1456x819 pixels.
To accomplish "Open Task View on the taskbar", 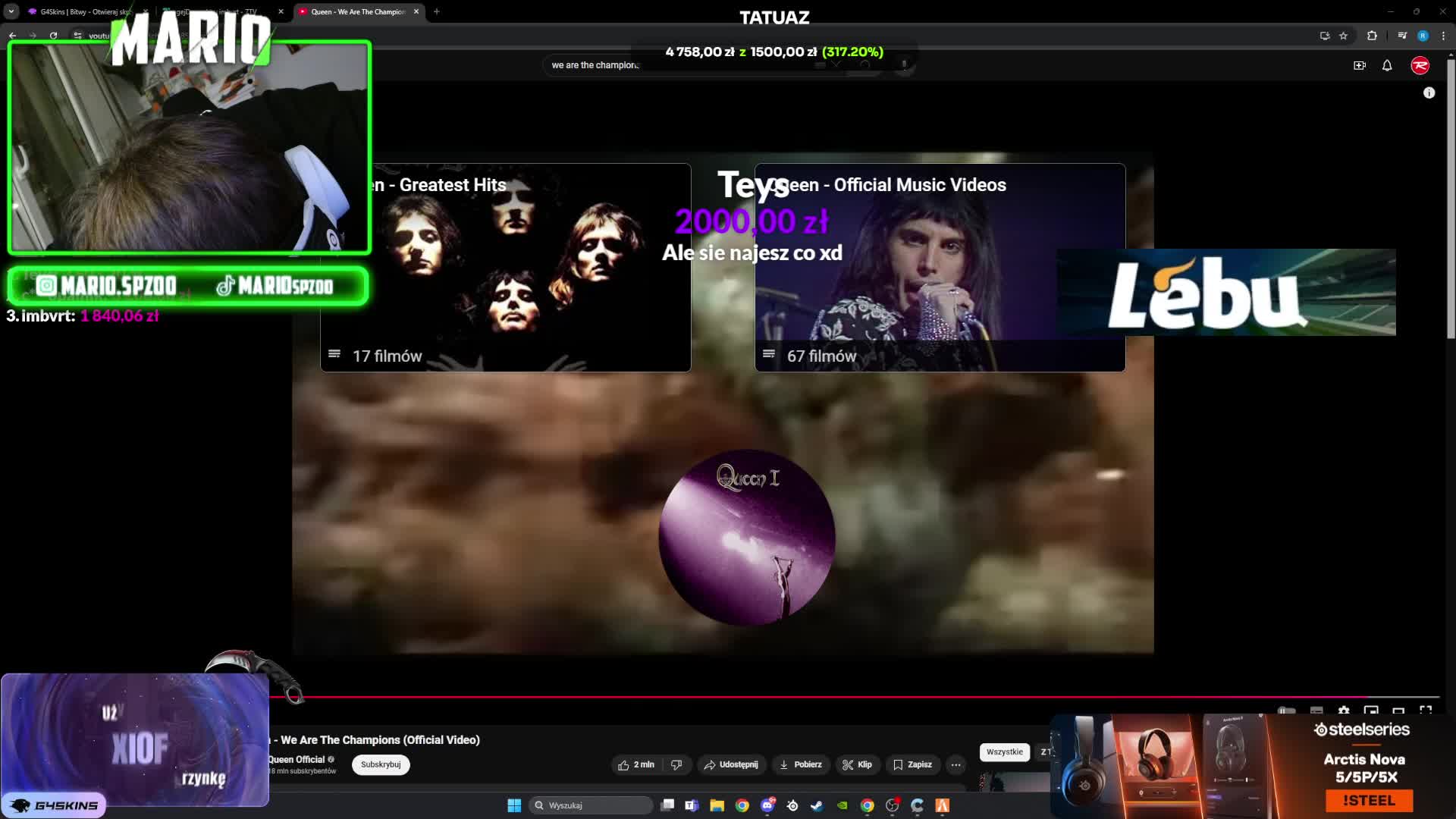I will [667, 805].
